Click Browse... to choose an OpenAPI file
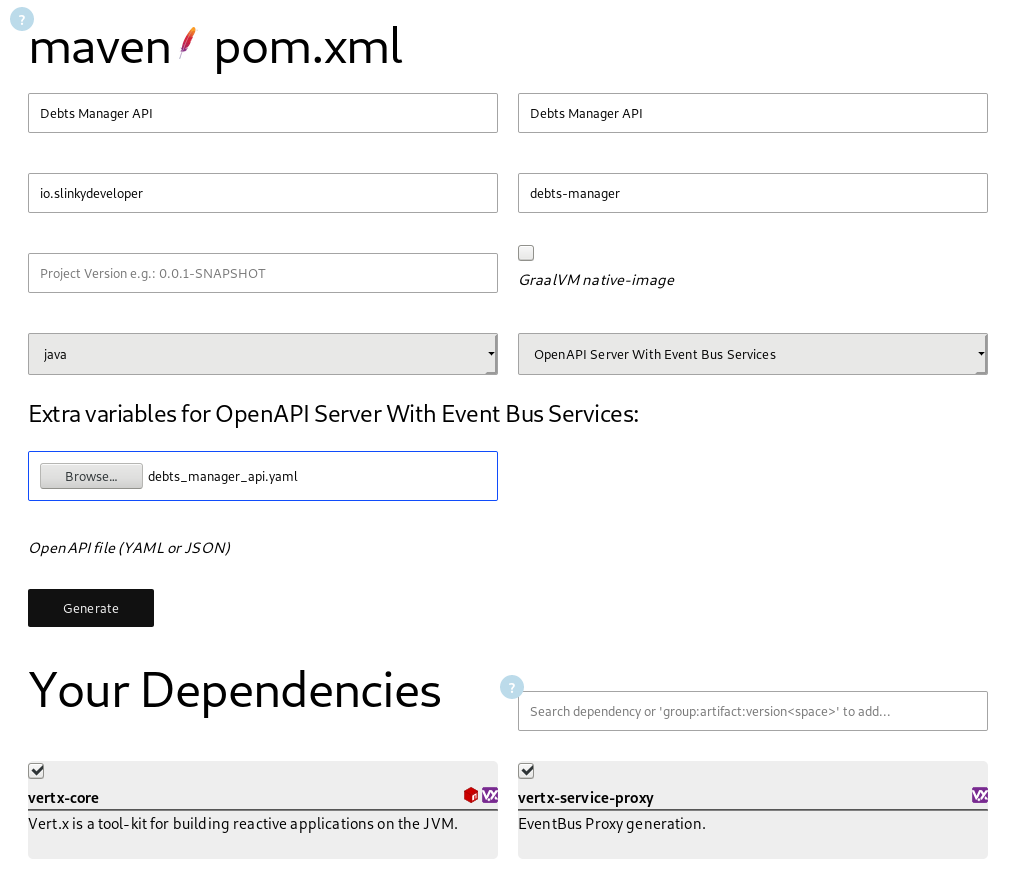This screenshot has height=869, width=1015. click(91, 476)
